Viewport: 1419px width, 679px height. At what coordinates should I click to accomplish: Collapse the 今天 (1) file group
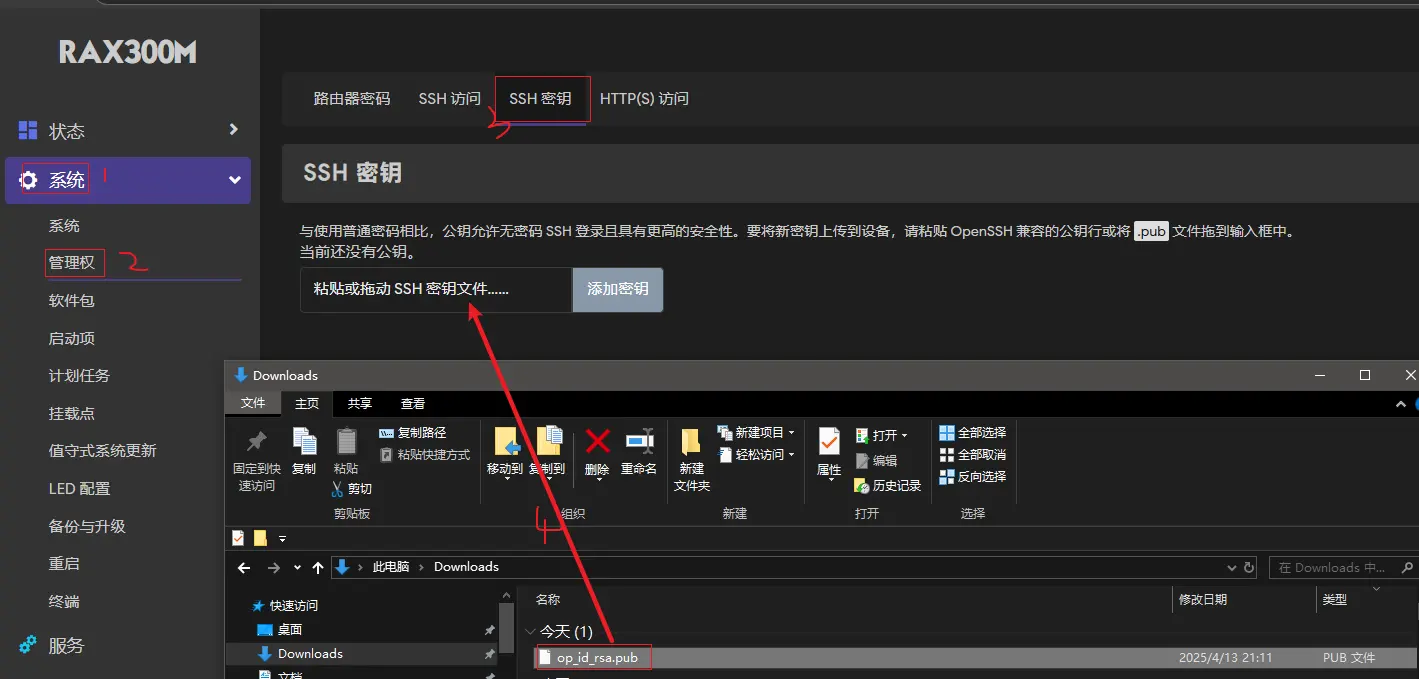click(531, 632)
